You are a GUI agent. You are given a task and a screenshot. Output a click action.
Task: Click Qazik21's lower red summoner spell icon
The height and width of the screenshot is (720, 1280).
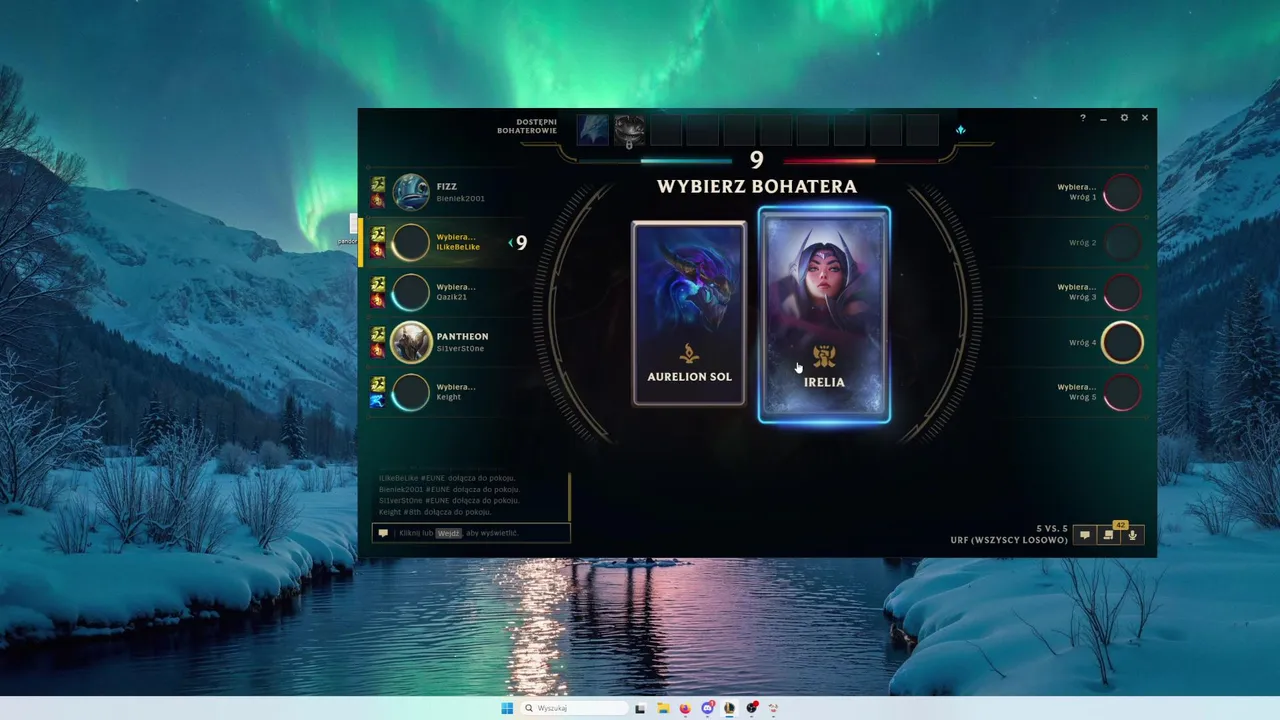pos(378,300)
